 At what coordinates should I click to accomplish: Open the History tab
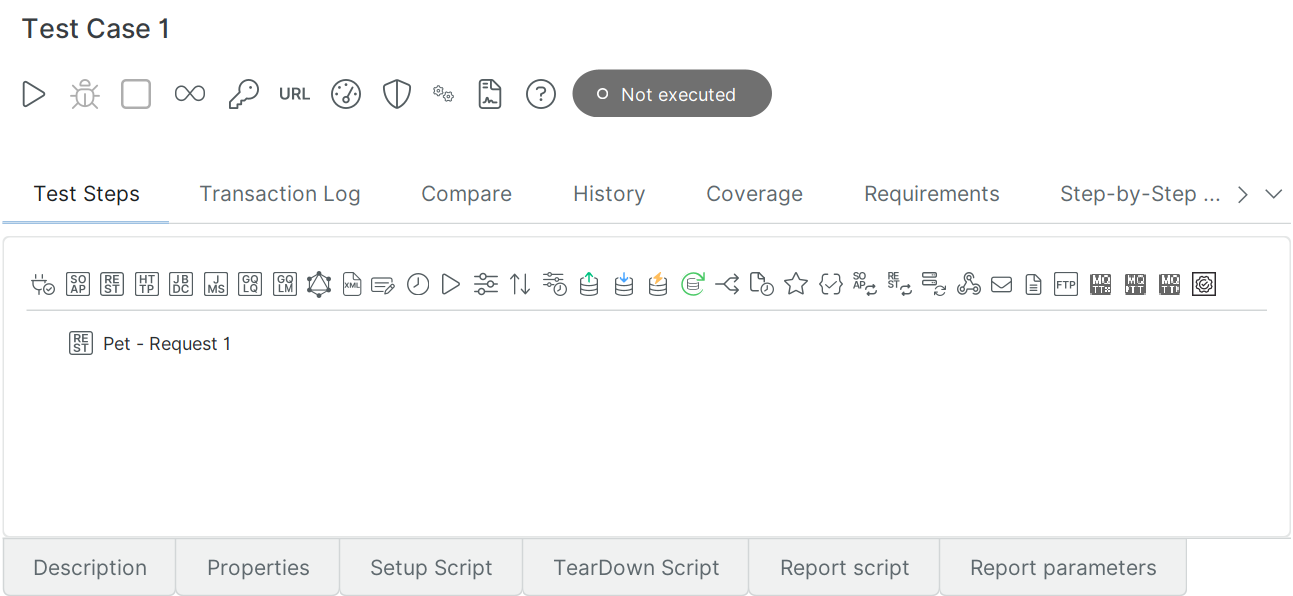tap(609, 194)
